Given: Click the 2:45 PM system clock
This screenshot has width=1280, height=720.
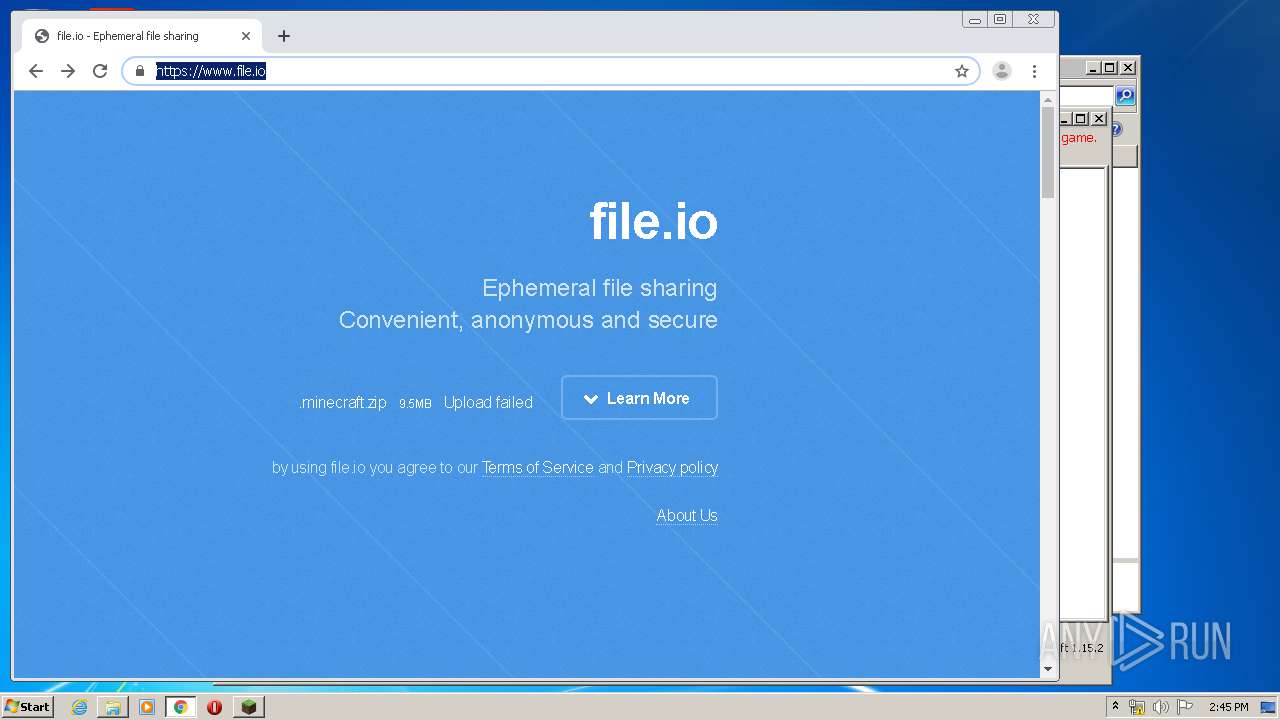Looking at the screenshot, I should 1228,707.
